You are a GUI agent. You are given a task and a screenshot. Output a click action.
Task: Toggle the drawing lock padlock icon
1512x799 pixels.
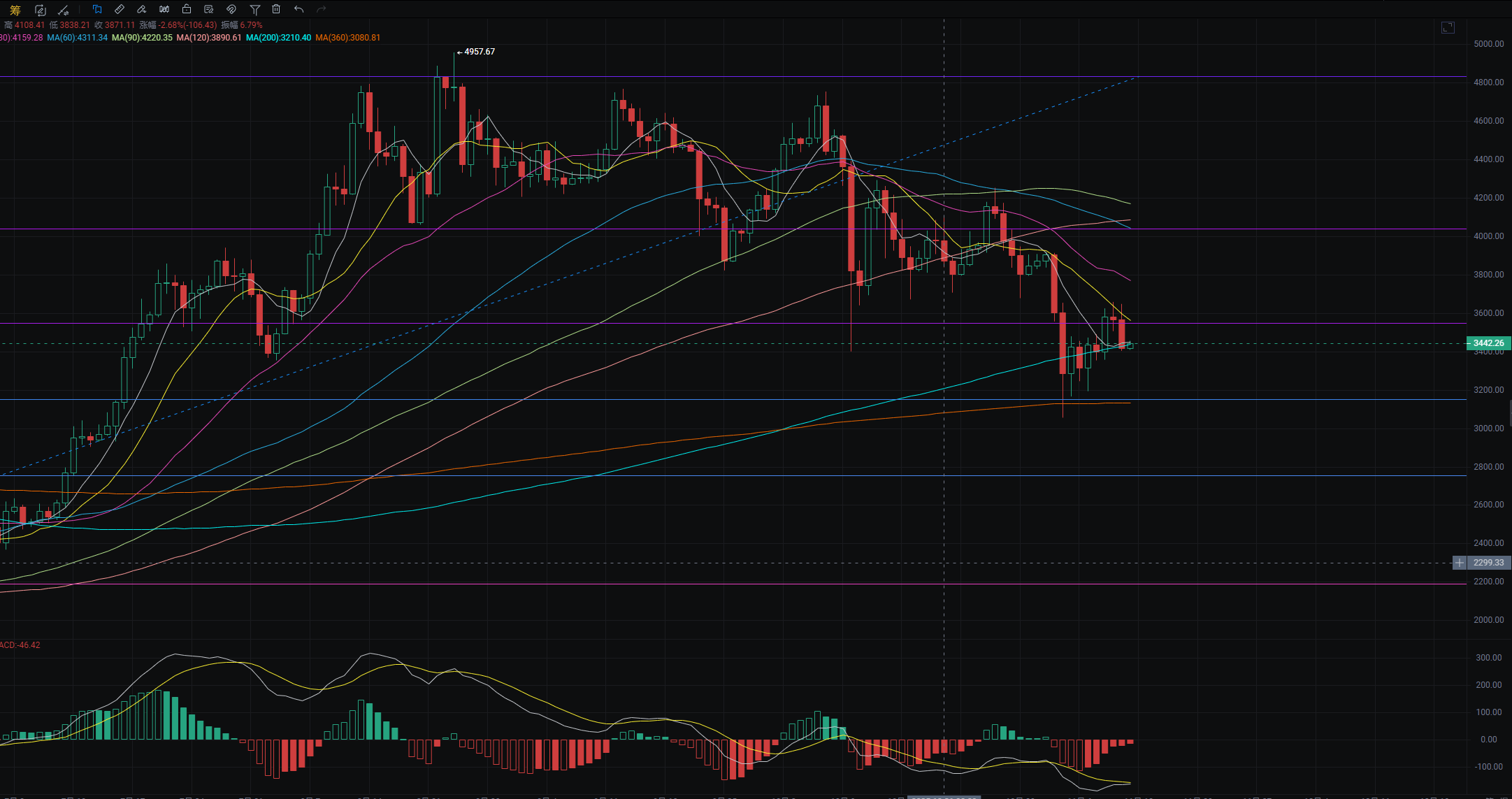(187, 9)
